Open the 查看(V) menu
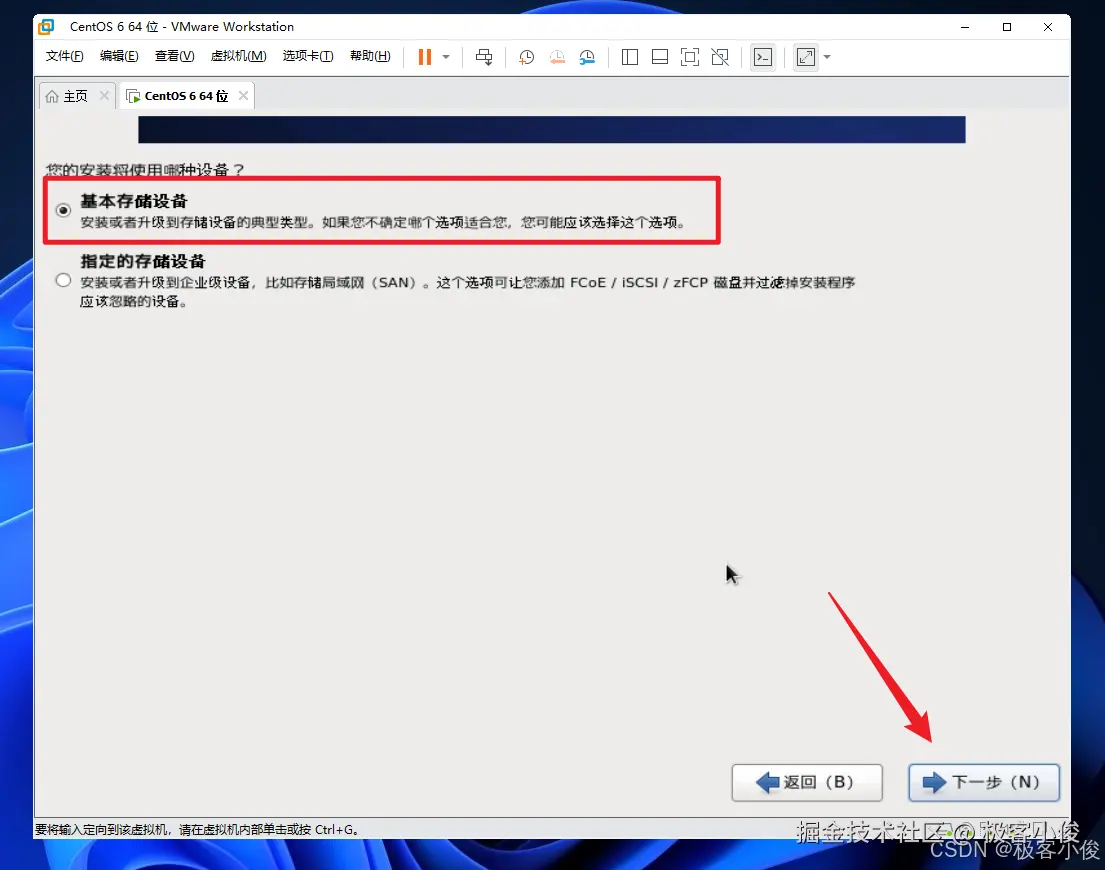Image resolution: width=1105 pixels, height=870 pixels. tap(175, 56)
